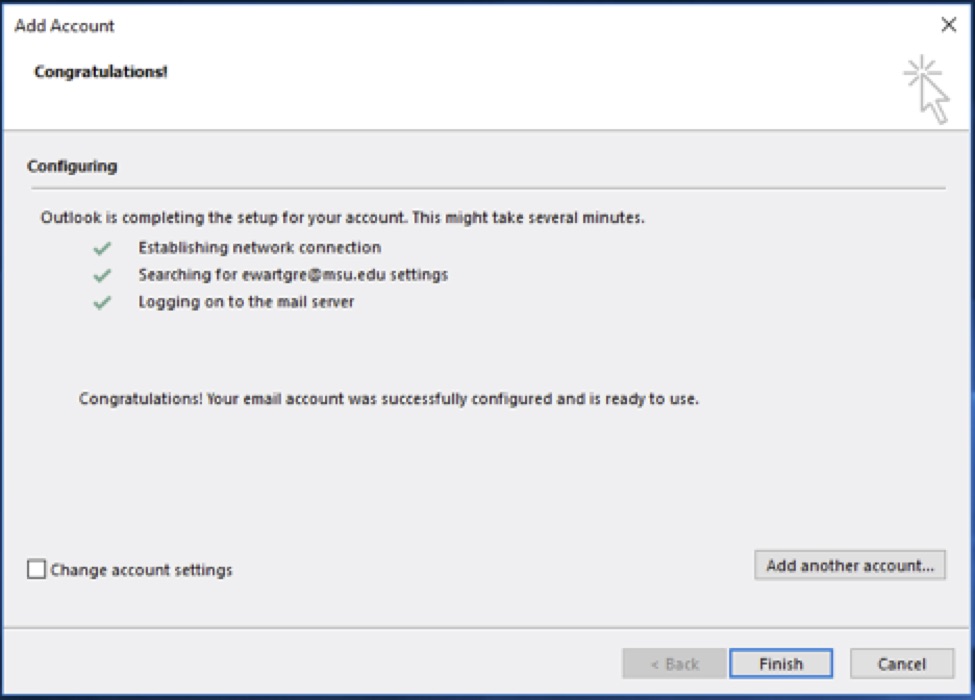Click the Add Account title bar text
Image resolution: width=975 pixels, height=700 pixels.
pos(64,26)
